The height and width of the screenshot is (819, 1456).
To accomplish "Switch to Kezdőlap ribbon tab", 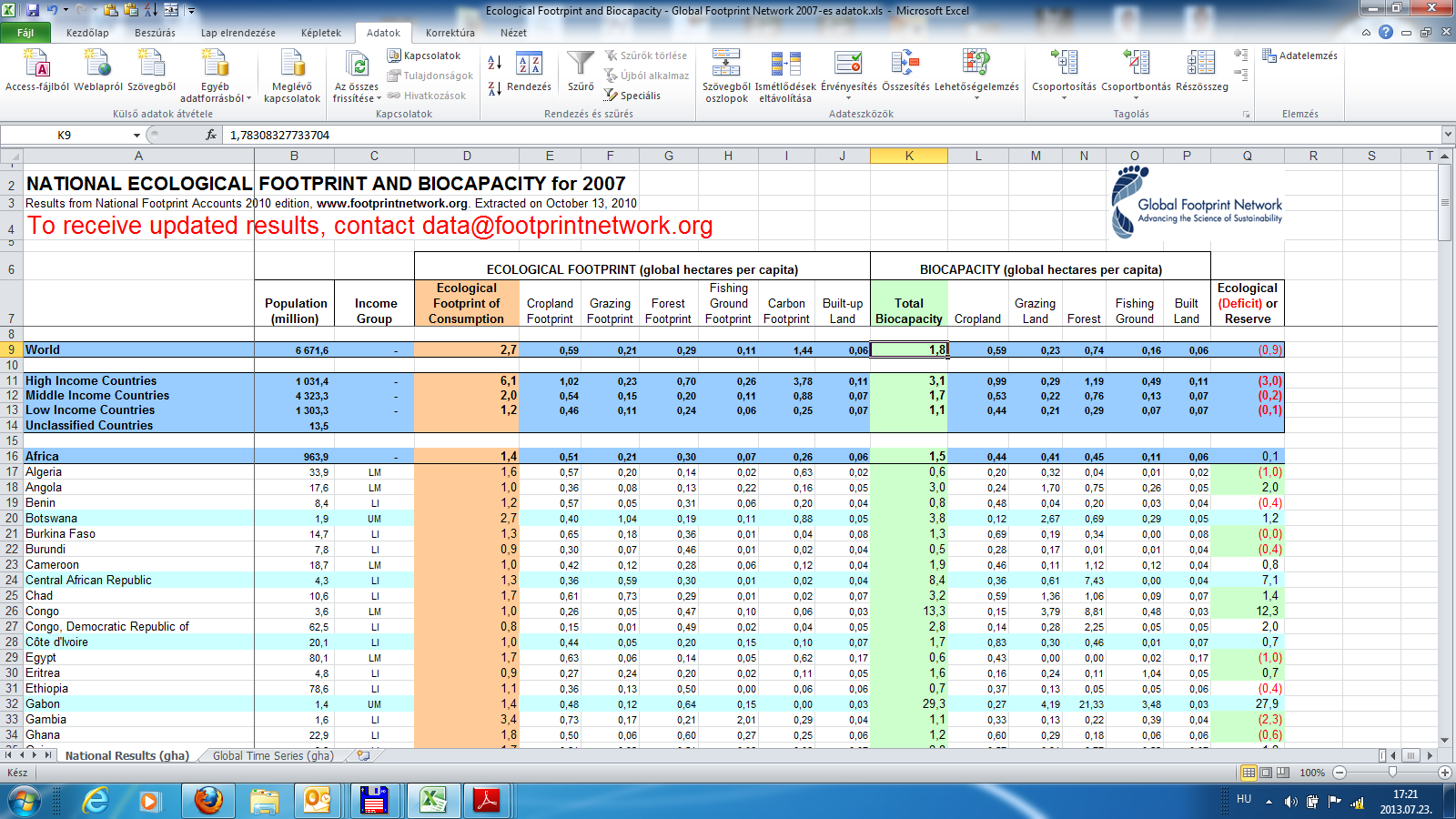I will point(87,33).
